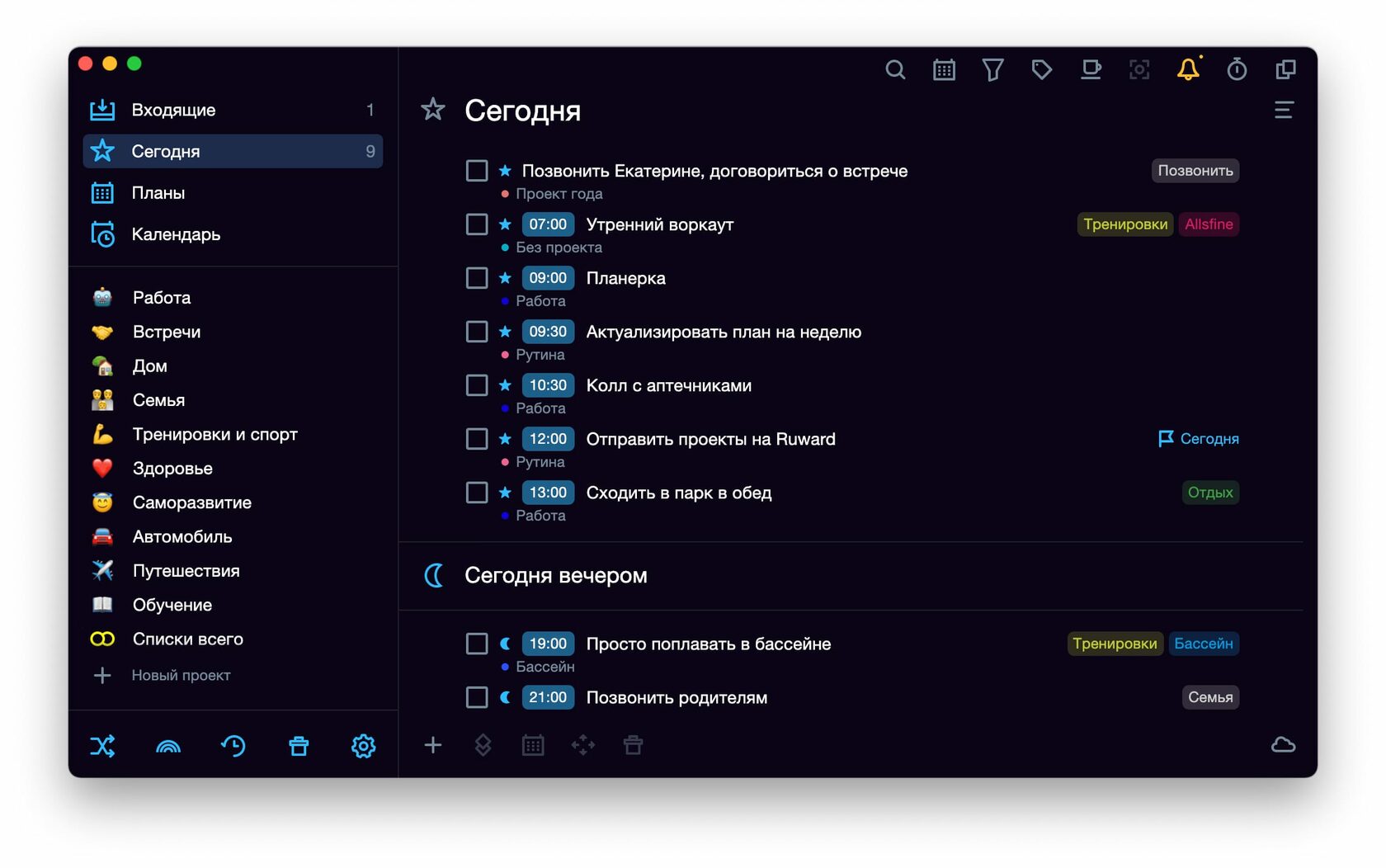This screenshot has height=868, width=1386.
Task: Open Календарь section
Action: click(233, 234)
